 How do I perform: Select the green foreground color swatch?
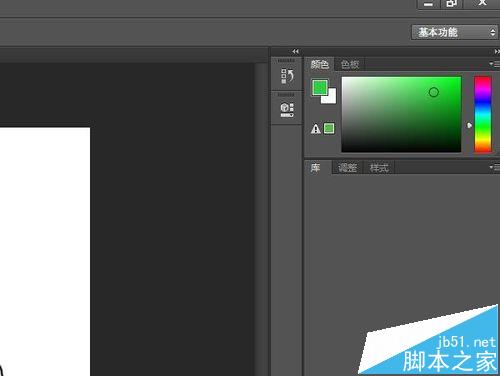320,87
